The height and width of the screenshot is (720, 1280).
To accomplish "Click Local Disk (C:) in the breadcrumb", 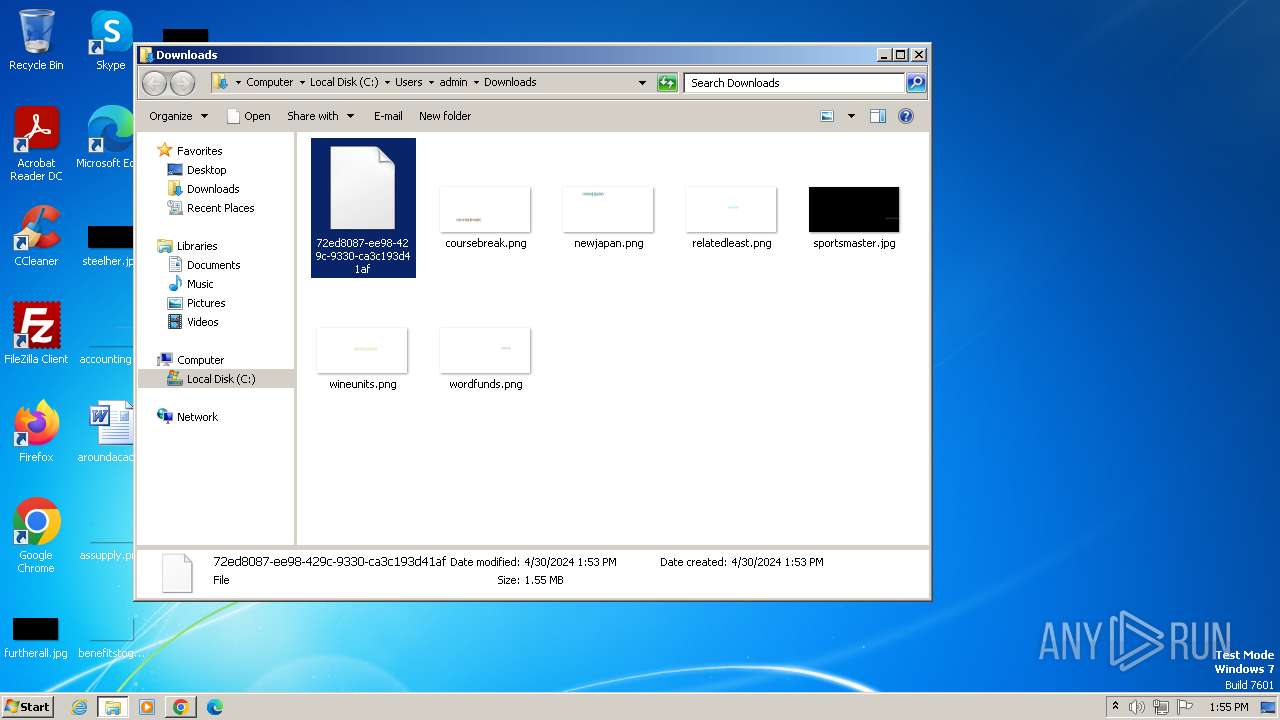I will point(344,82).
